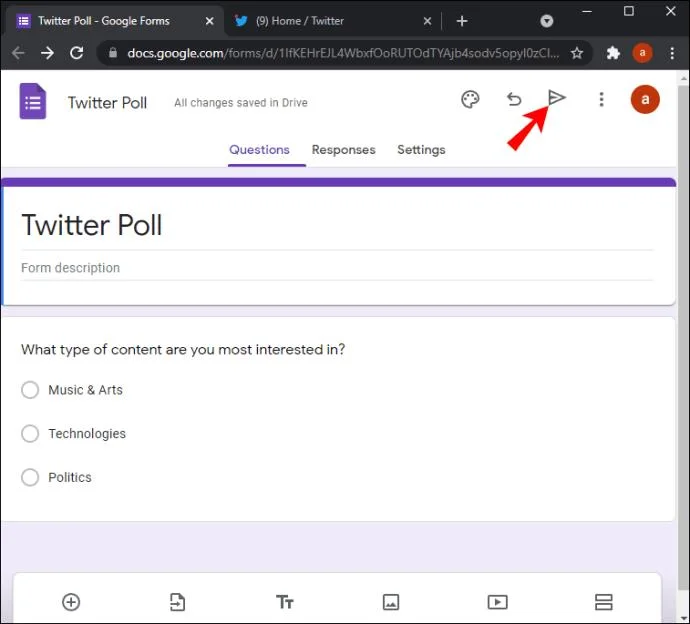Open the tab search dropdown arrow
690x624 pixels.
coord(546,21)
